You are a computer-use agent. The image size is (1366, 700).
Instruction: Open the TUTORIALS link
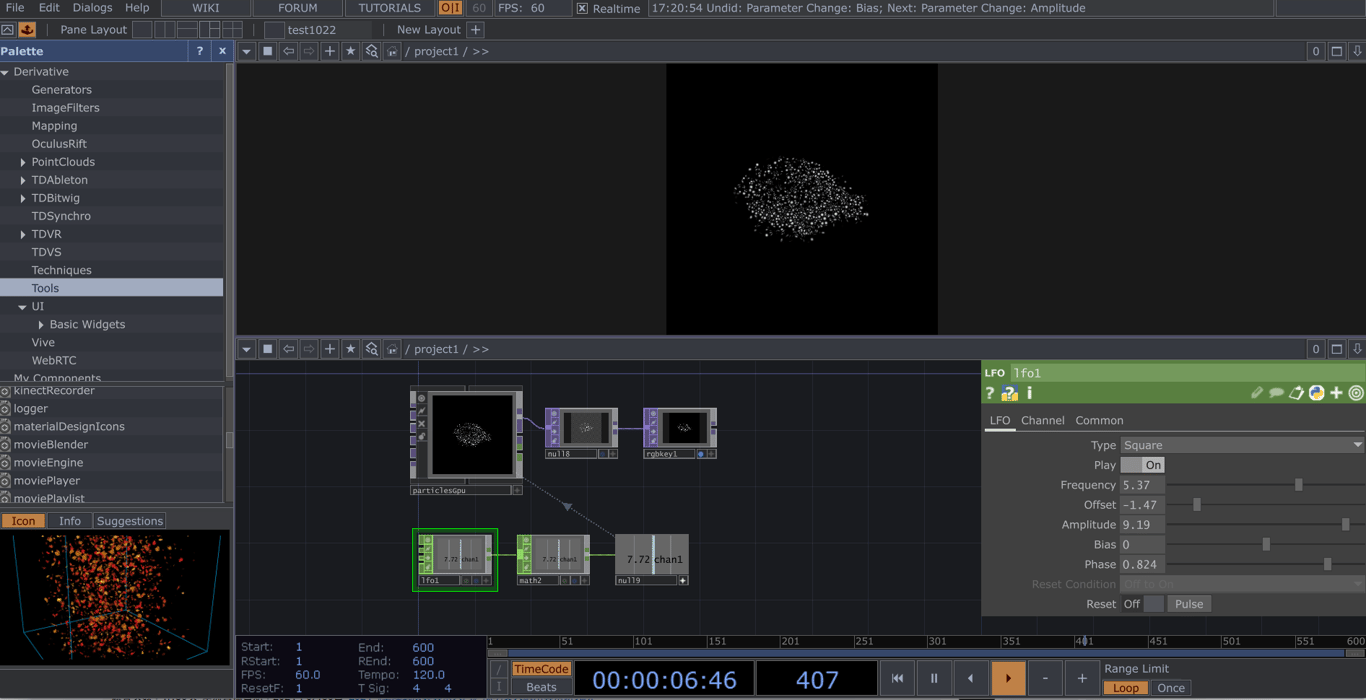click(x=389, y=8)
